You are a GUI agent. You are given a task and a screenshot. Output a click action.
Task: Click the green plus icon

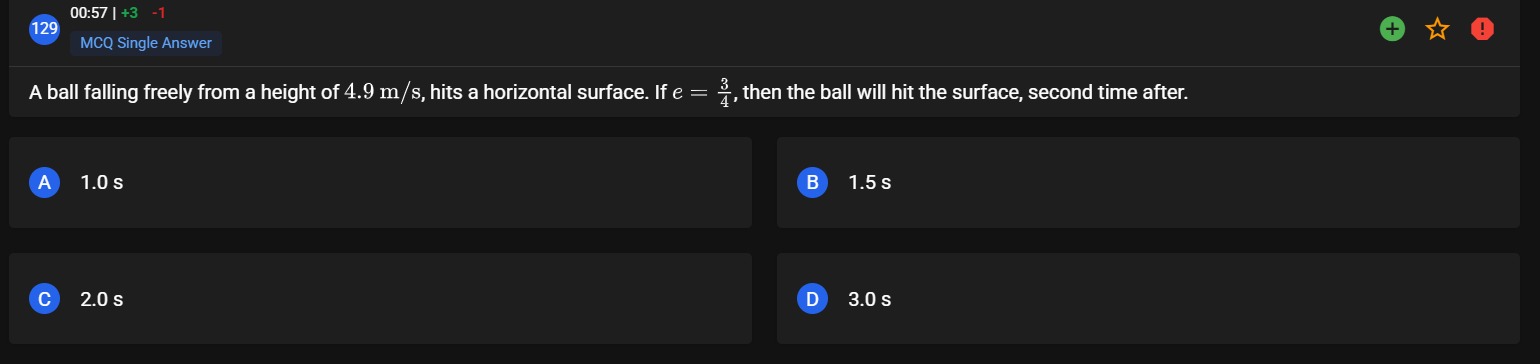tap(1391, 29)
